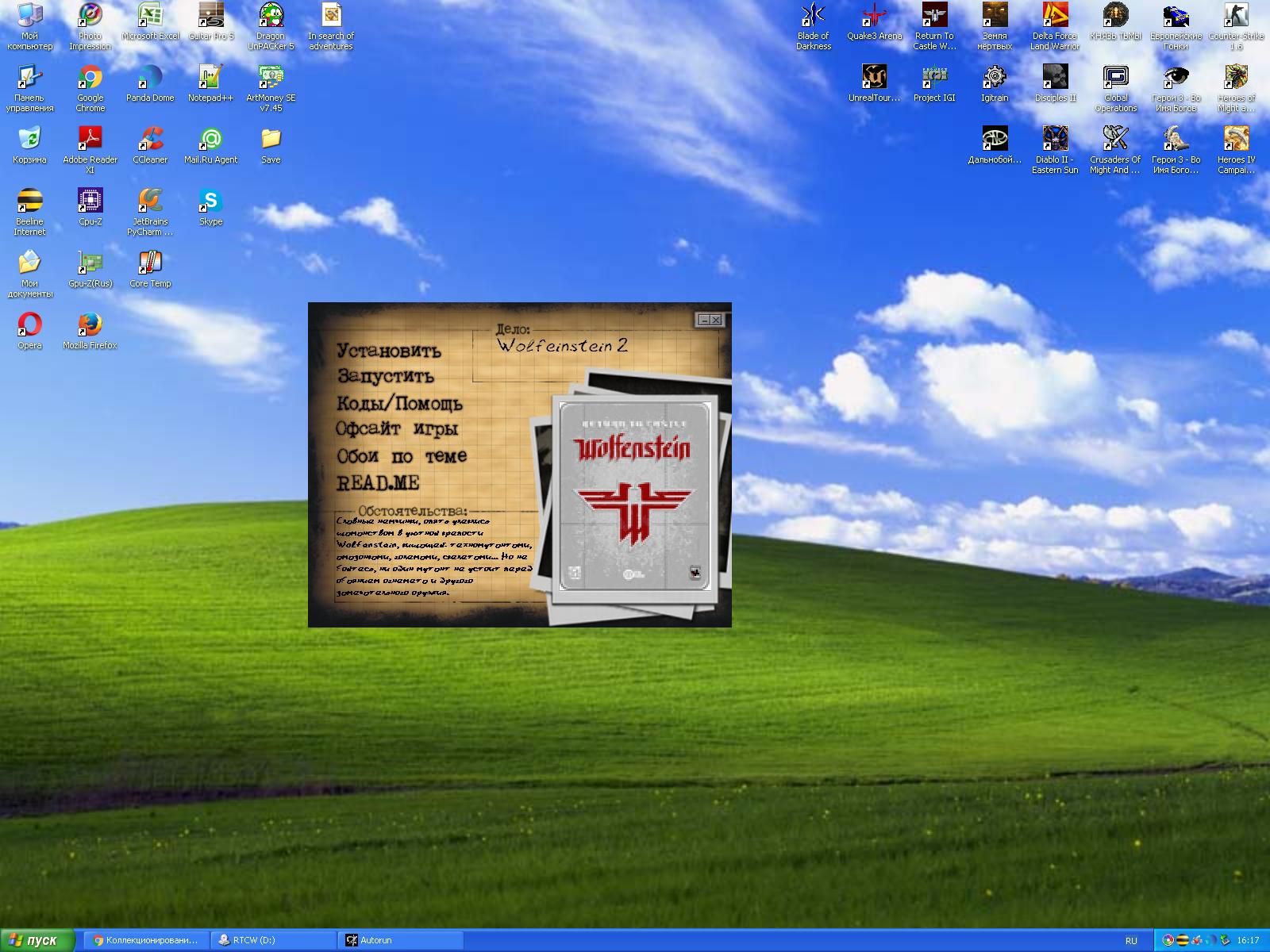1270x952 pixels.
Task: Click Запустить to run the game
Action: click(x=385, y=376)
